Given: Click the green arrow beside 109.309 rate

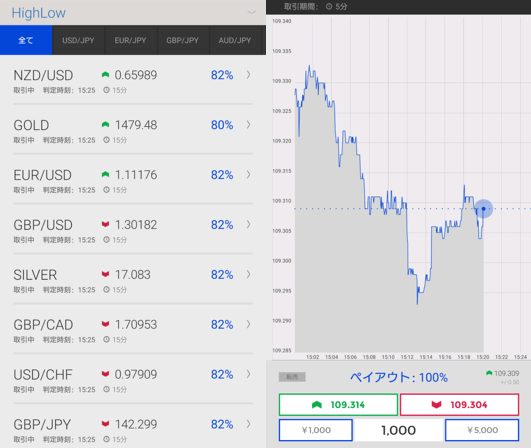Looking at the screenshot, I should [489, 373].
